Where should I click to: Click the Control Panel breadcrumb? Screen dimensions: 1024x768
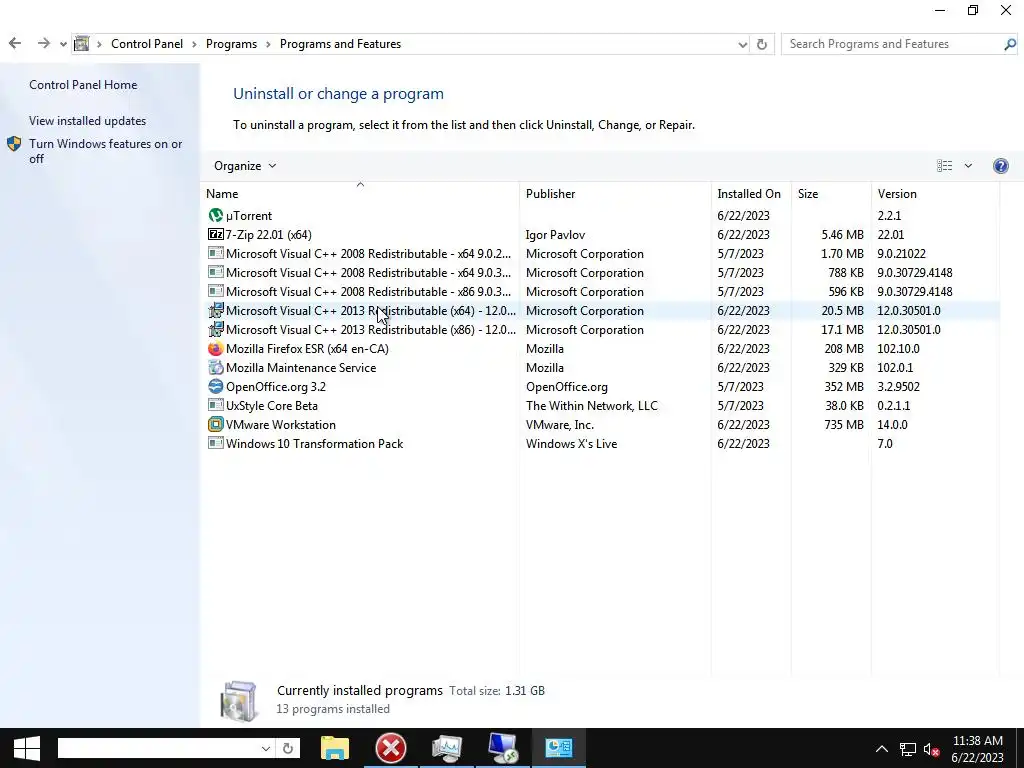point(147,44)
